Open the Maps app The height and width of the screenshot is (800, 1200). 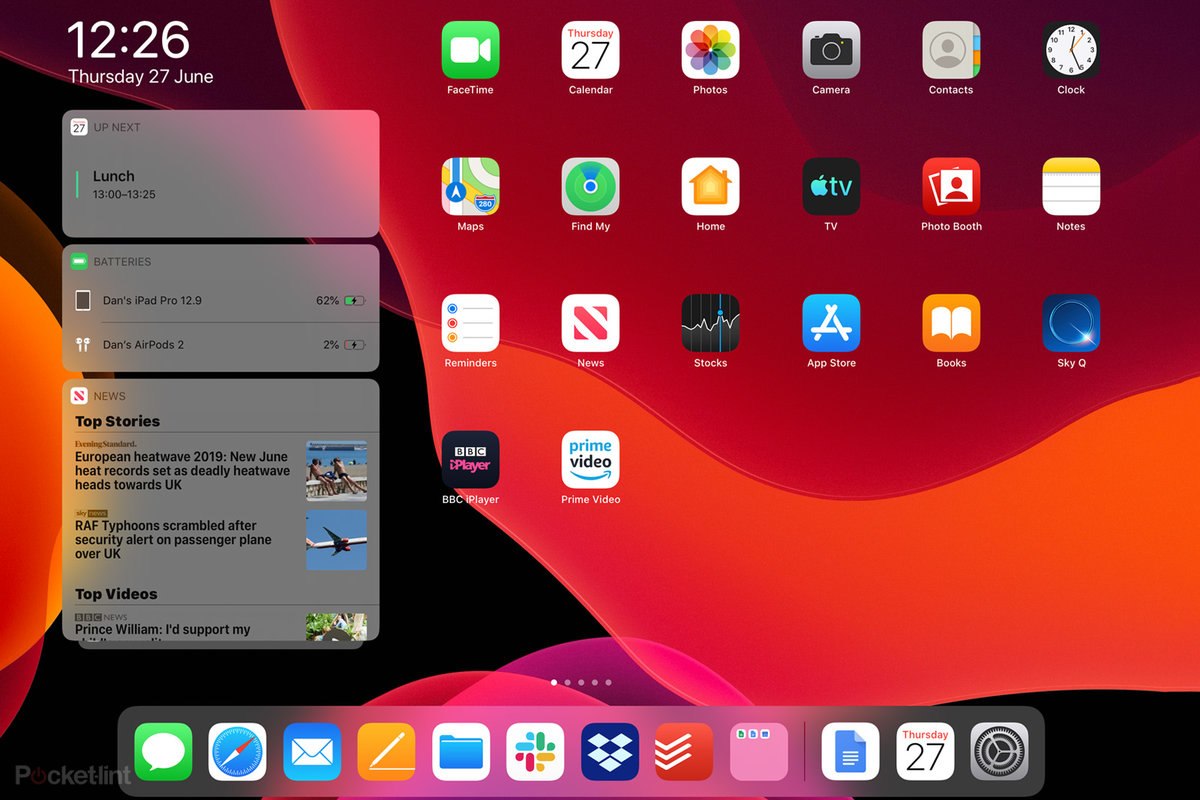[470, 186]
